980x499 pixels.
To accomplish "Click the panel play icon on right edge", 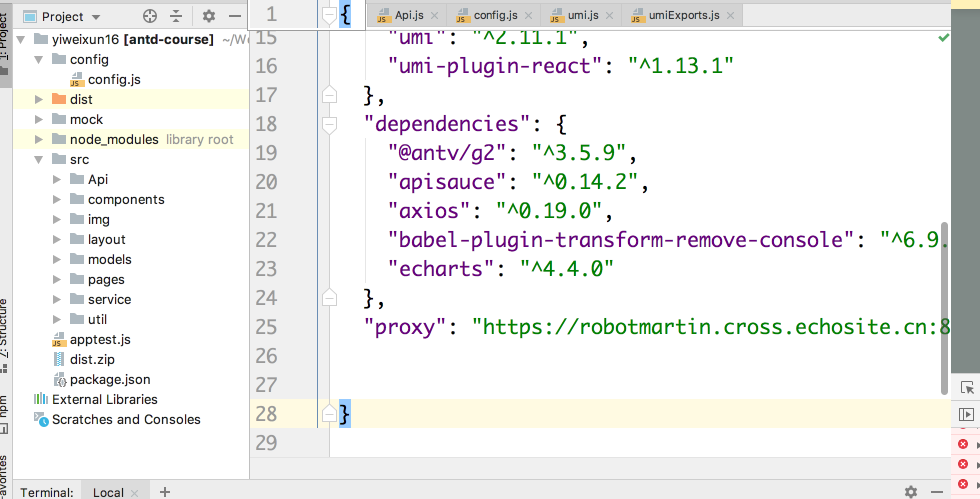I will coord(966,414).
